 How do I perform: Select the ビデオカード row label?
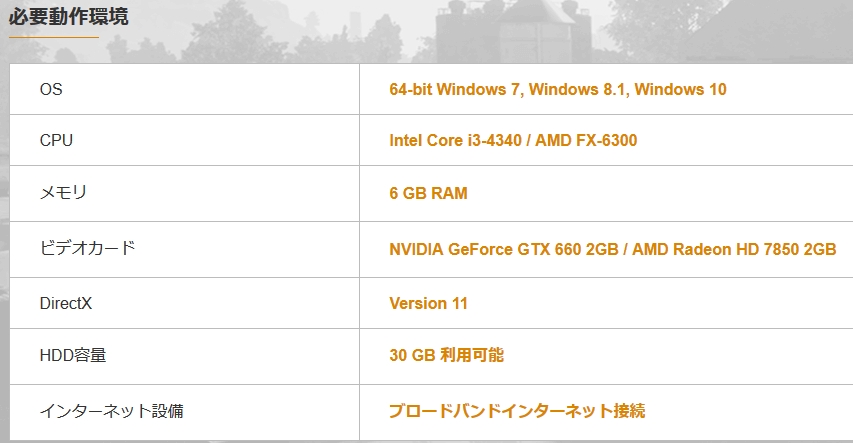pos(87,248)
